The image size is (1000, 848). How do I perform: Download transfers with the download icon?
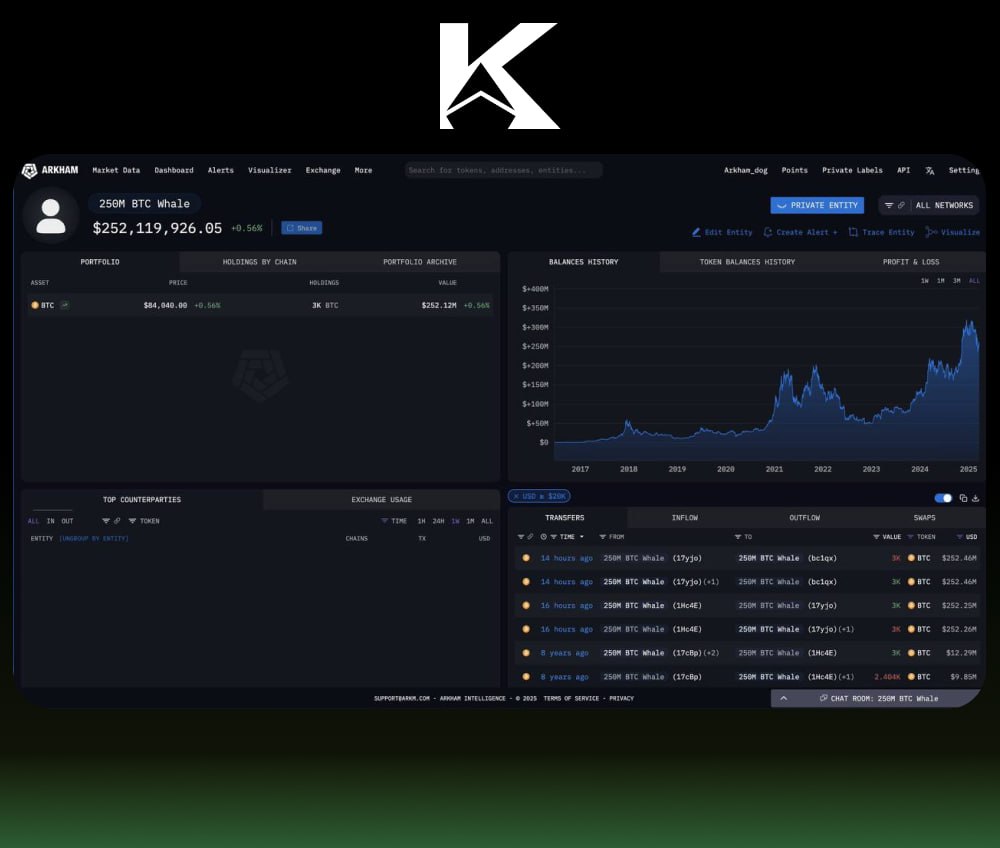975,498
